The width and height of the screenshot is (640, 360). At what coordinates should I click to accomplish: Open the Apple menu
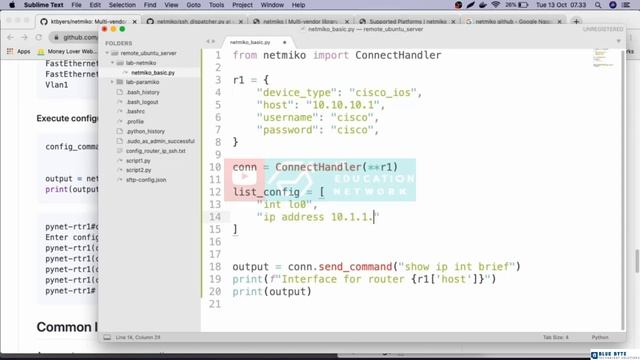pos(12,5)
